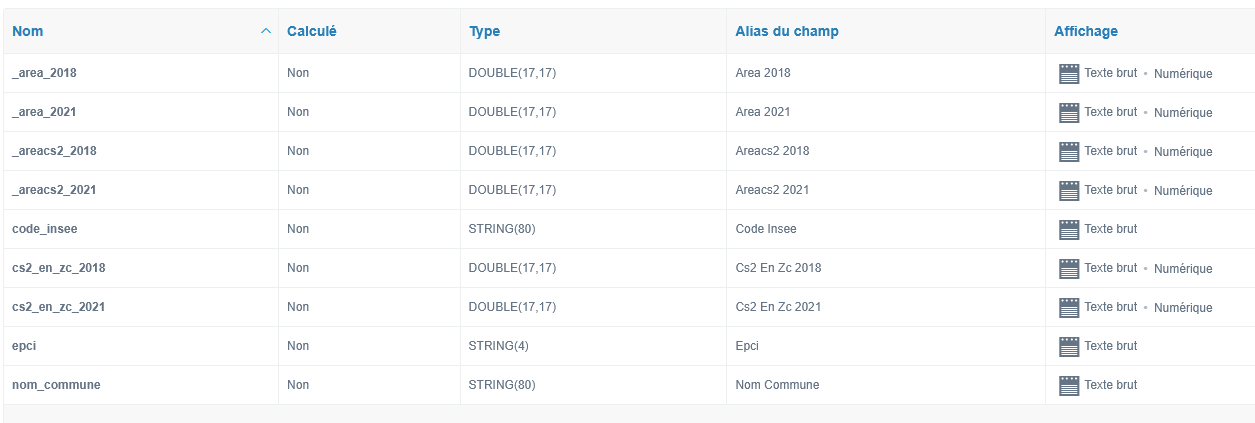The width and height of the screenshot is (1255, 423).
Task: Select the epci field name
Action: 24,346
